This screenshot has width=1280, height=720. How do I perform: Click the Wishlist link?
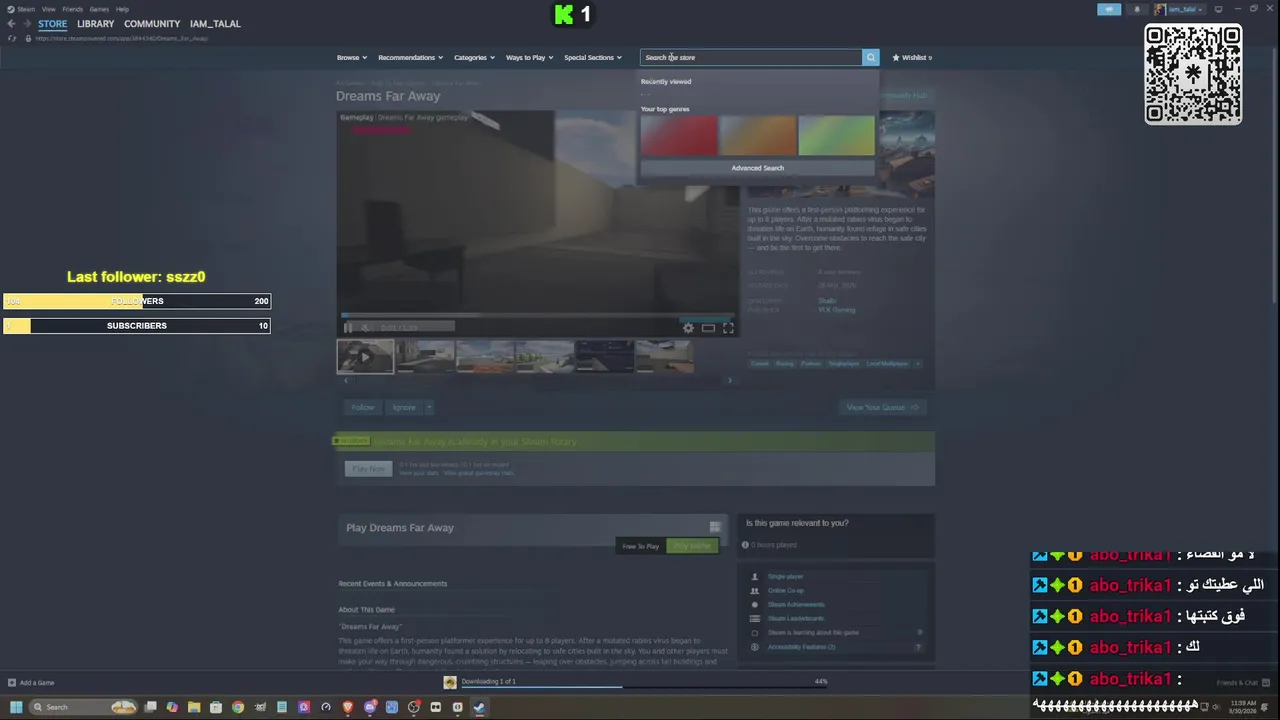pos(912,57)
